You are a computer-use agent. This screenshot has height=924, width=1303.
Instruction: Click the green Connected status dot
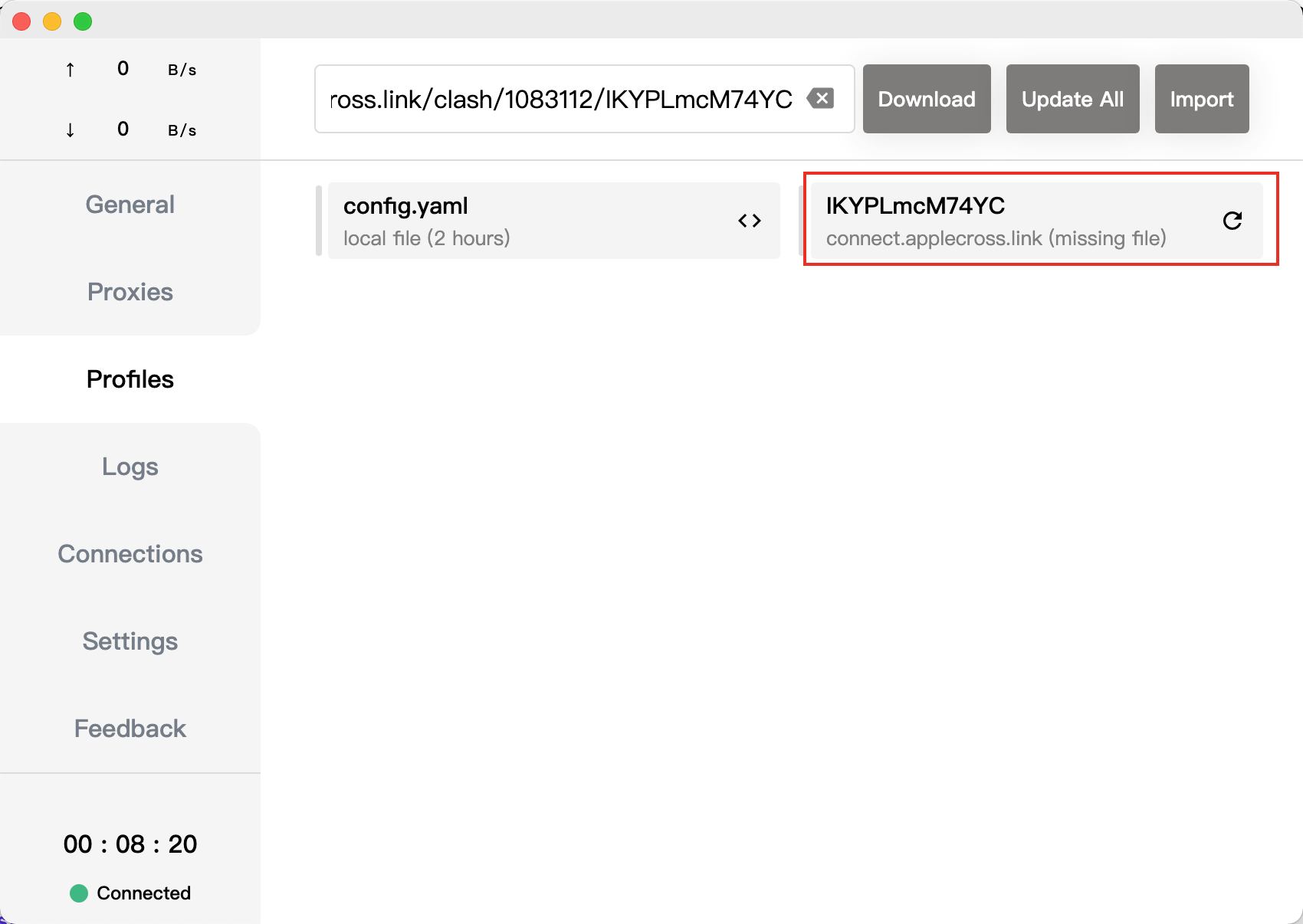coord(80,893)
